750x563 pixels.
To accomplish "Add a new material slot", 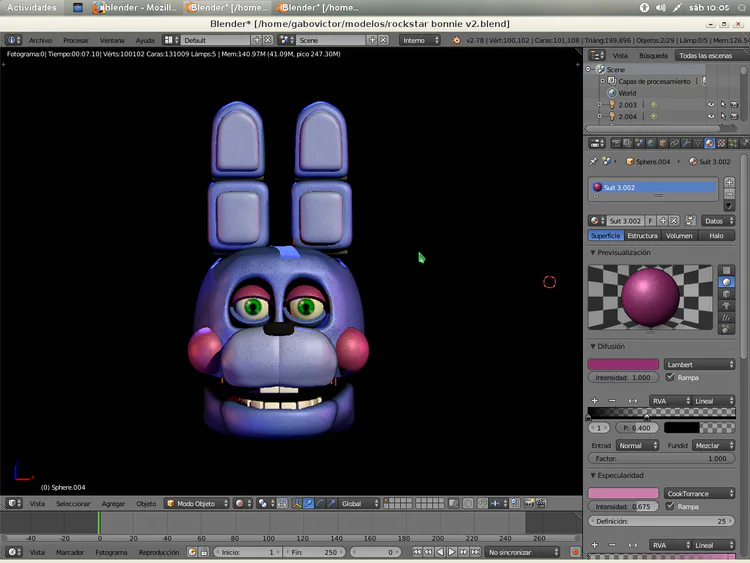I will coord(729,184).
